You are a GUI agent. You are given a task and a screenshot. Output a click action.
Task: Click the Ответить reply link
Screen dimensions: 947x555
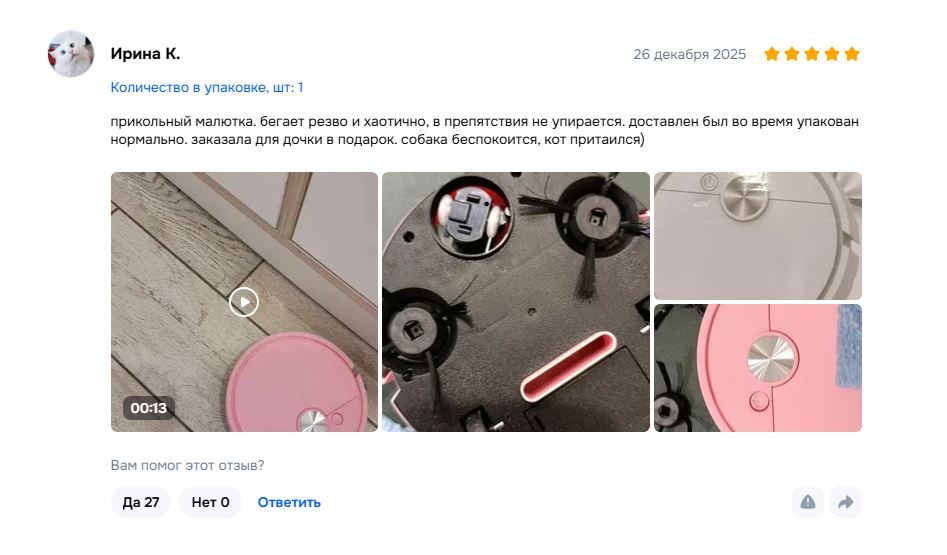(x=289, y=502)
